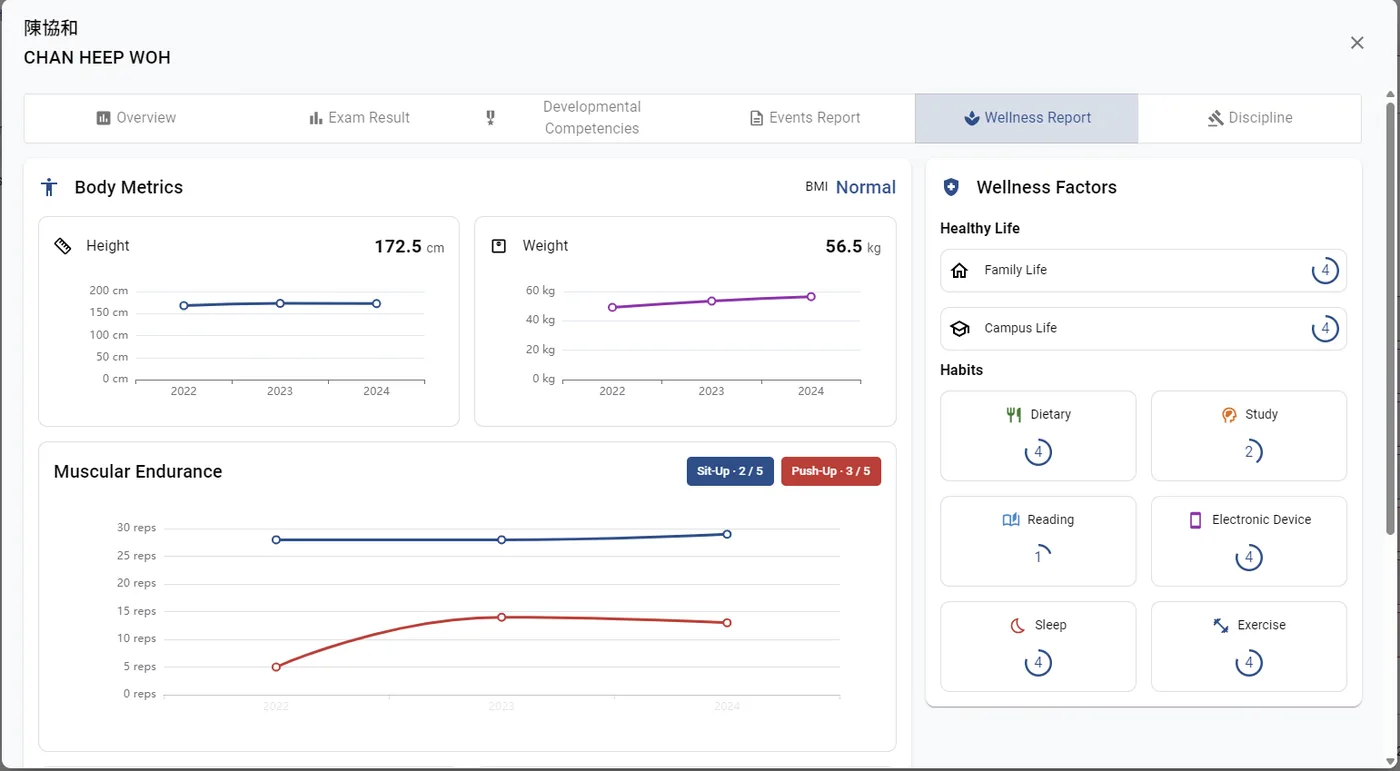The height and width of the screenshot is (771, 1400).
Task: Click the Sleep score ring
Action: (1038, 663)
